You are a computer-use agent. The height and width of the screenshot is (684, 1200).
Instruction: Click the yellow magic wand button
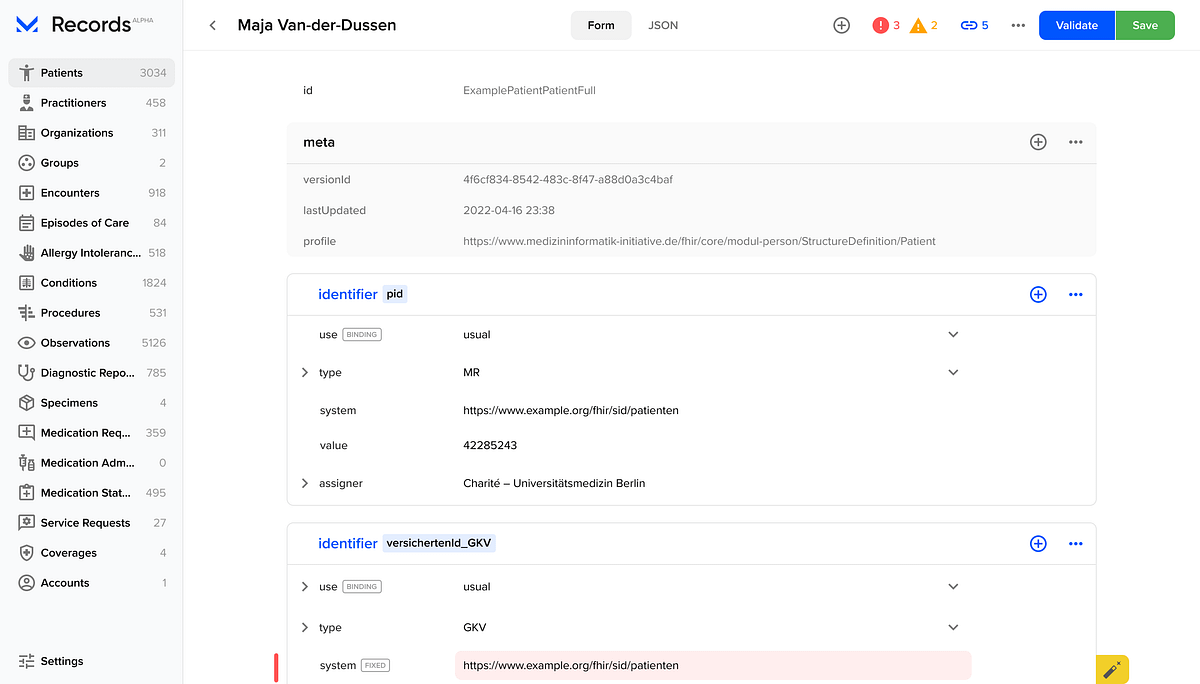(x=1112, y=670)
